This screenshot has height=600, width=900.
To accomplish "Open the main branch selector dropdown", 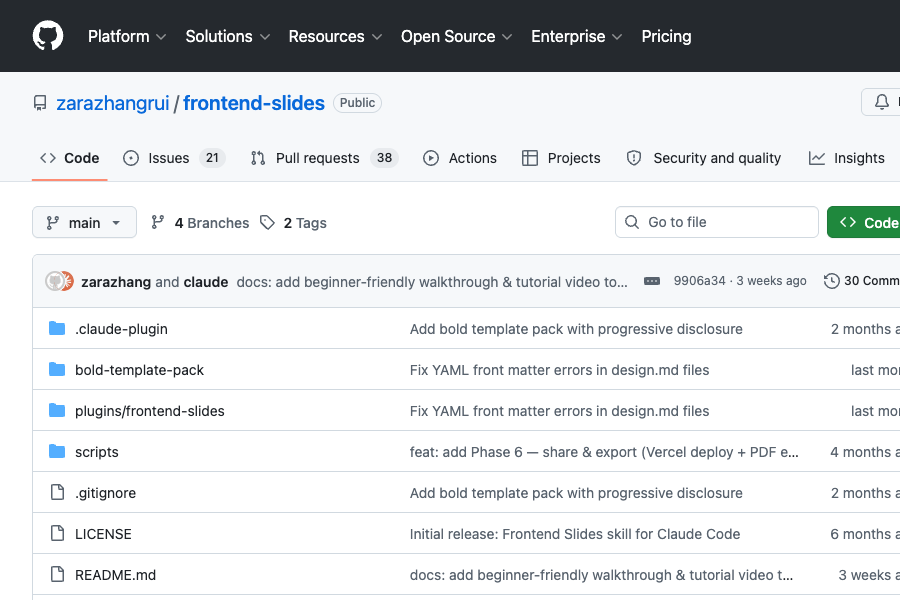I will point(84,222).
